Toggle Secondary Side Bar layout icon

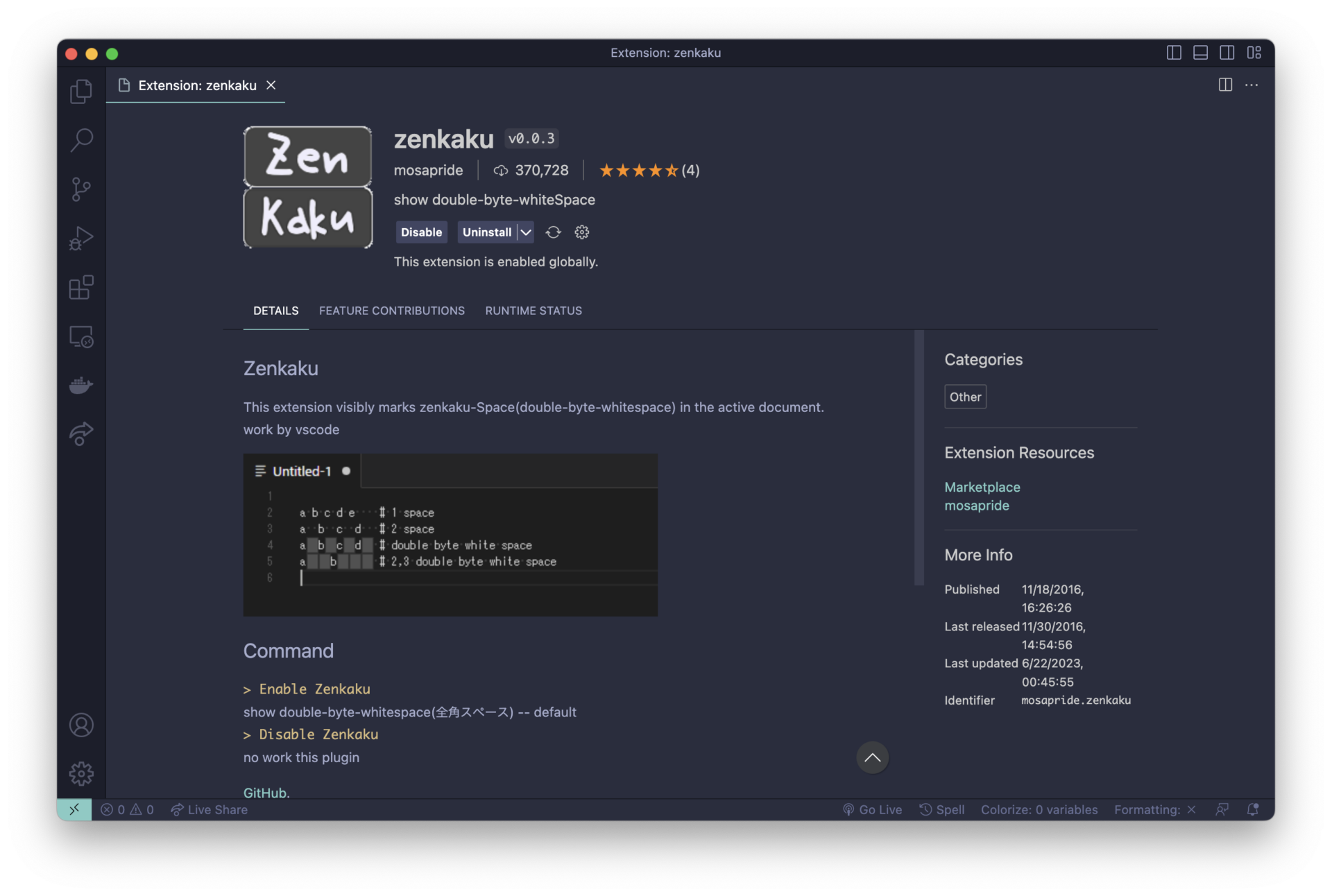tap(1227, 53)
